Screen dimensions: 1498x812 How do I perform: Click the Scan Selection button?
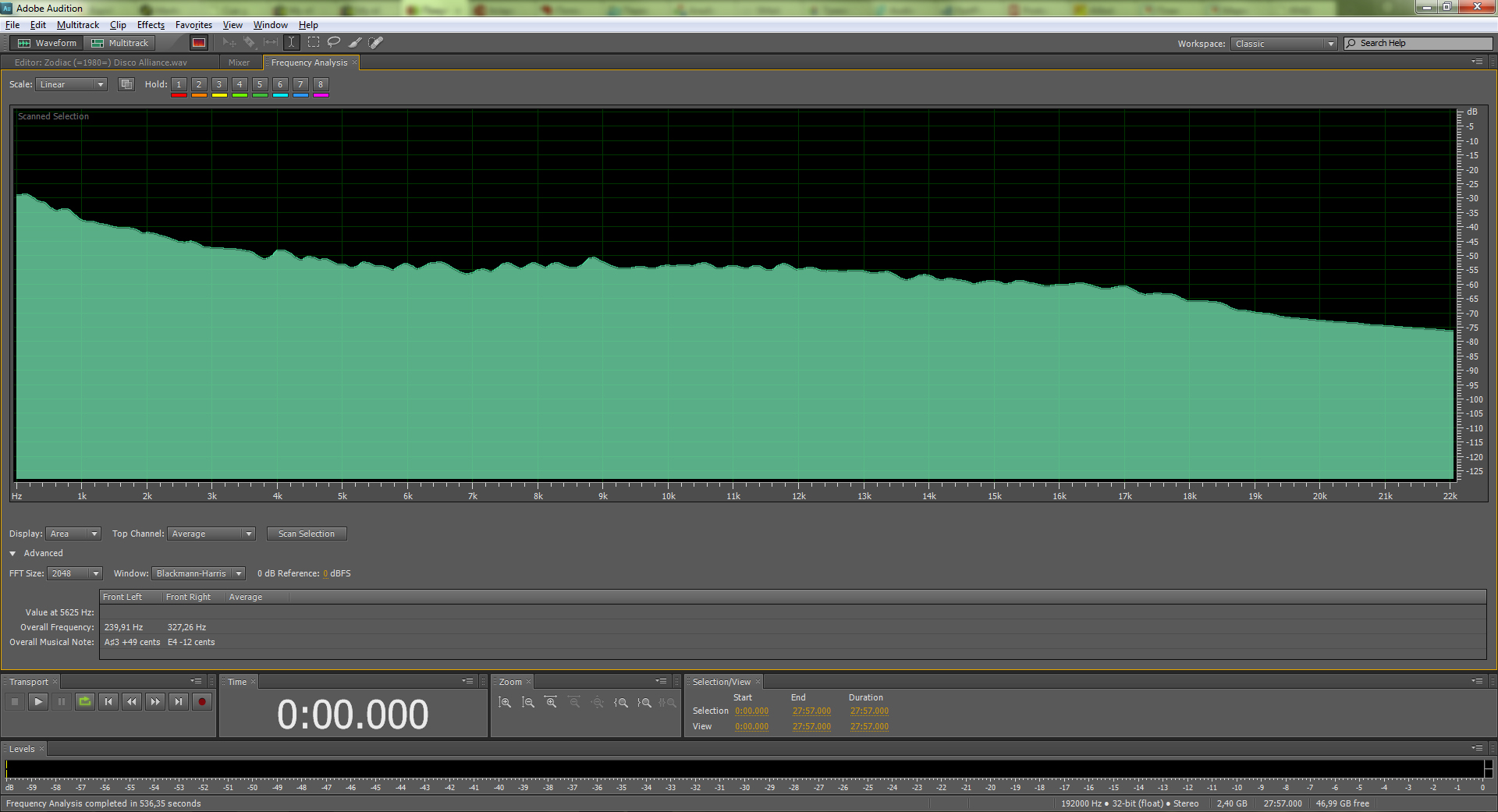[307, 534]
